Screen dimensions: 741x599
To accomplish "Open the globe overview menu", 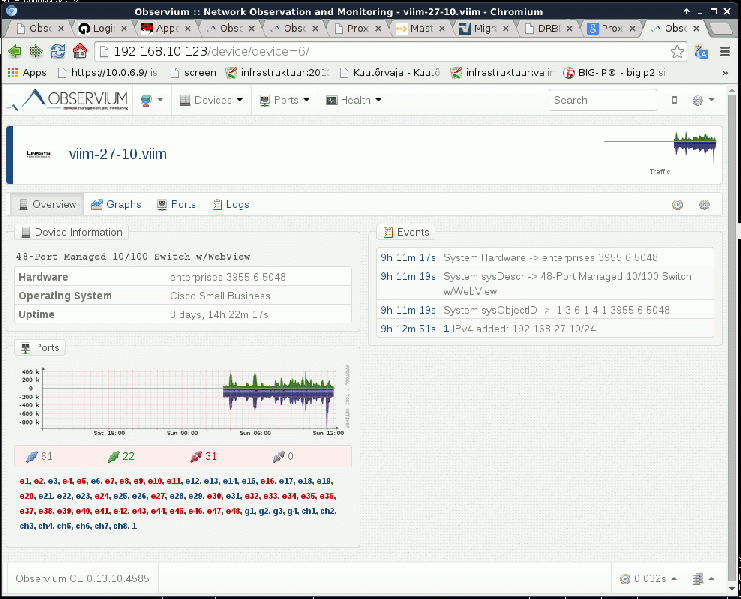I will [151, 100].
